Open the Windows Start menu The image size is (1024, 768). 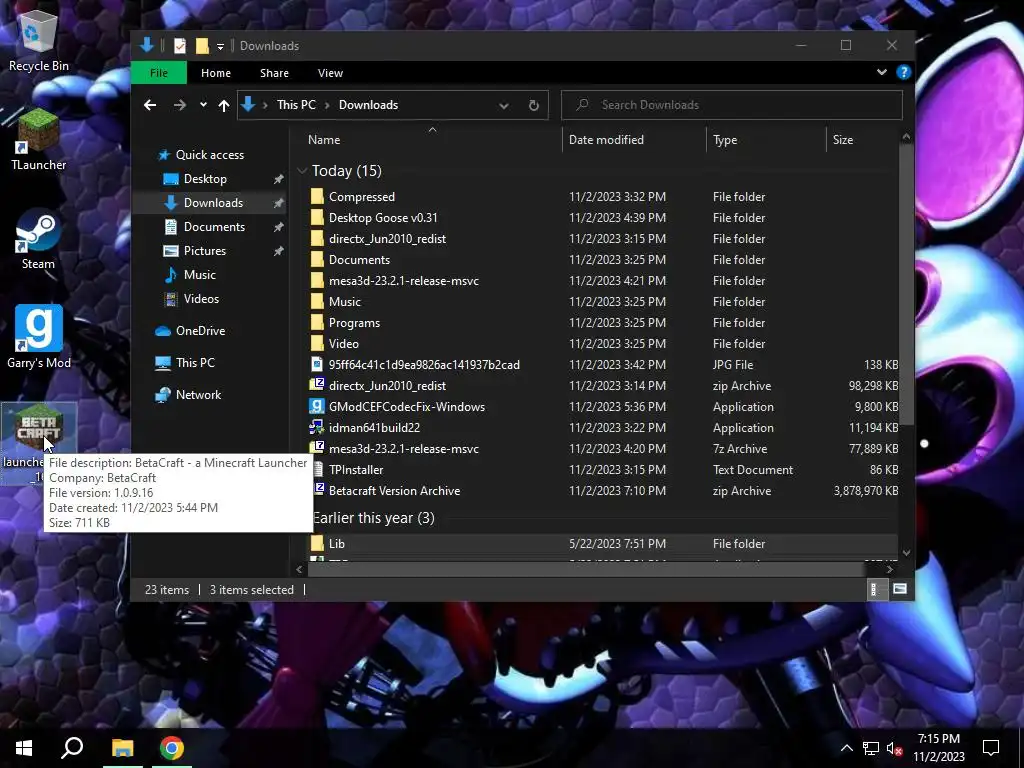24,748
